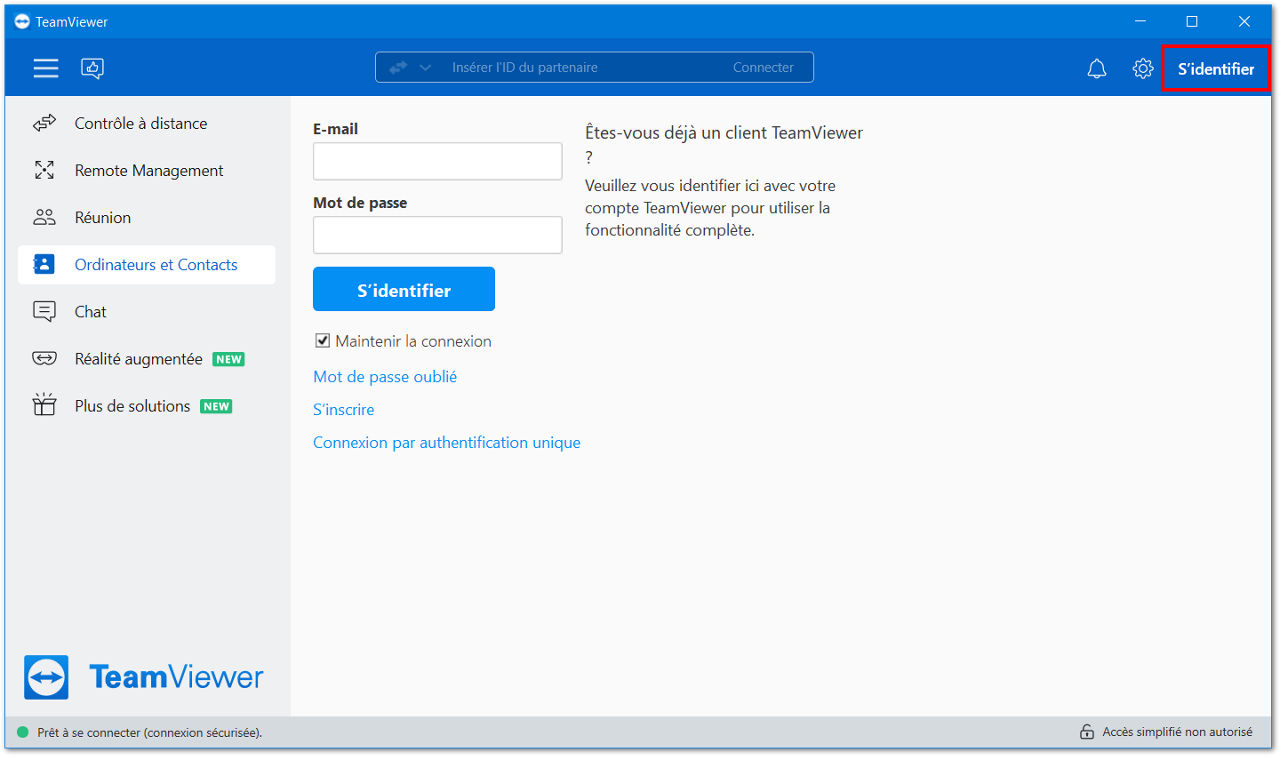Image resolution: width=1280 pixels, height=757 pixels.
Task: Open Connexion par authentification unique
Action: [x=447, y=443]
